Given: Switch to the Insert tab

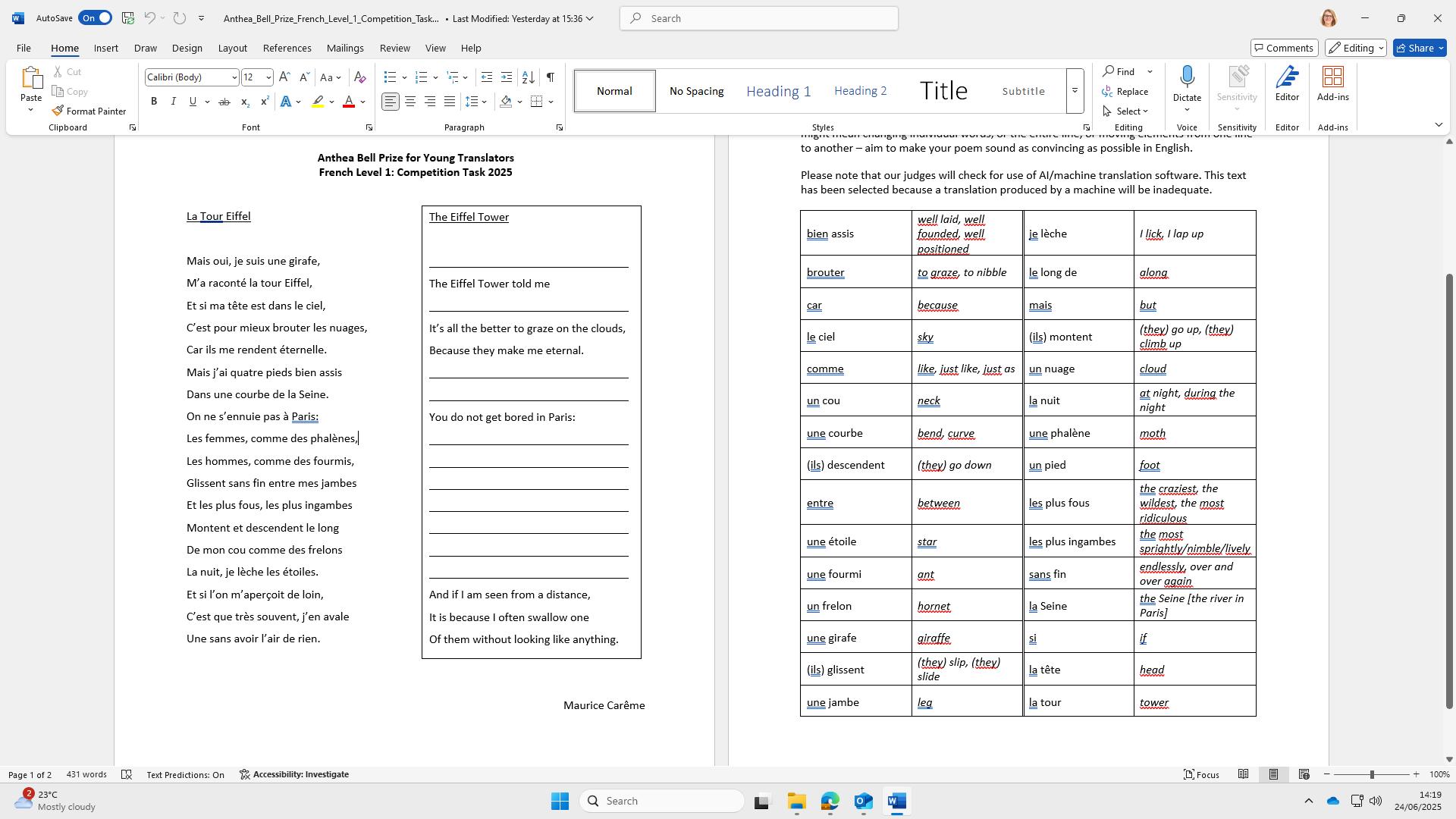Looking at the screenshot, I should point(106,48).
